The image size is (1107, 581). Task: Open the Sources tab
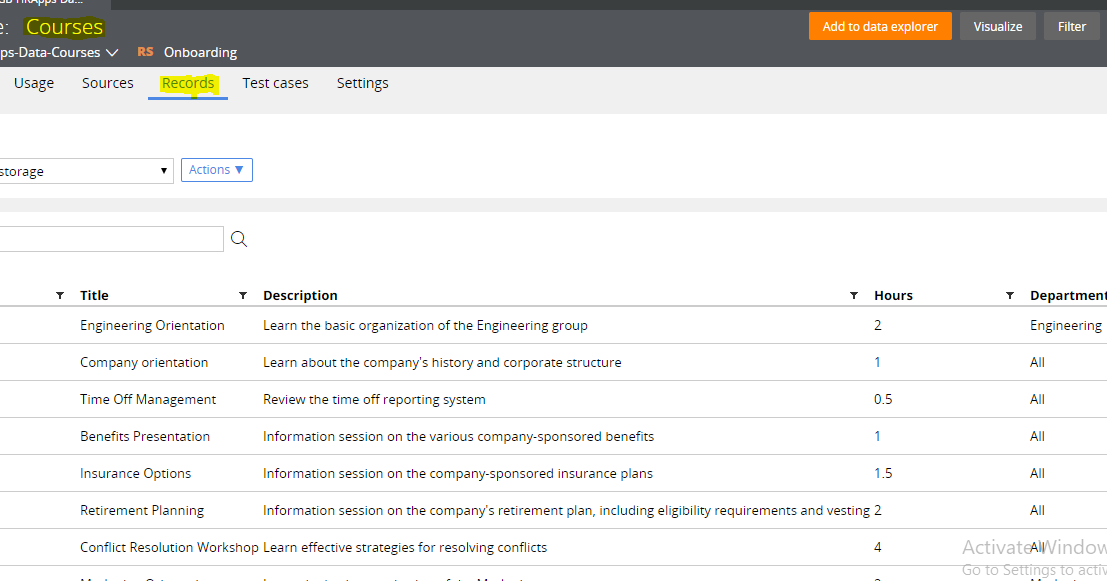[107, 83]
